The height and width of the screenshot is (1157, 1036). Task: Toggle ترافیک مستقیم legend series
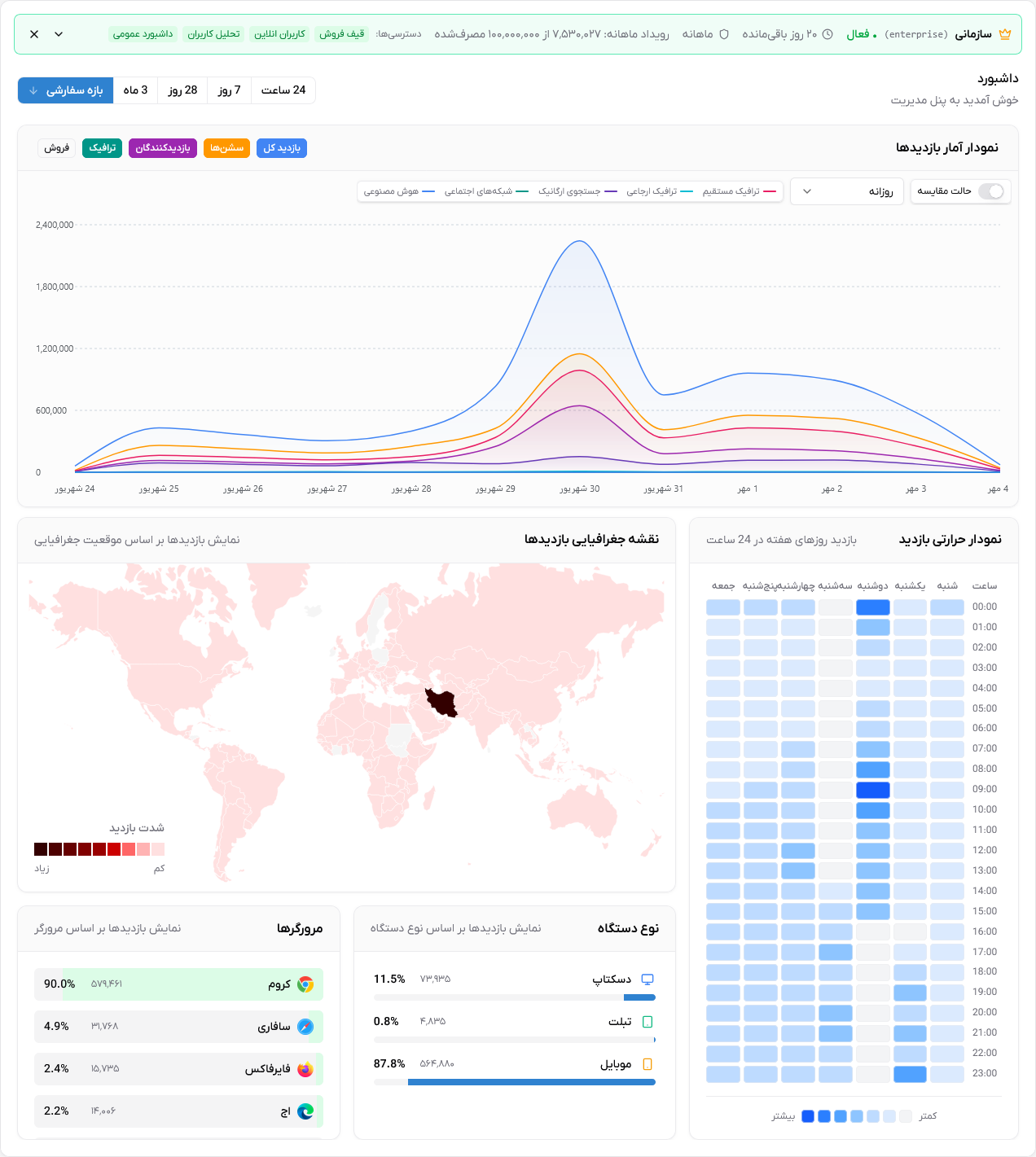pyautogui.click(x=741, y=191)
